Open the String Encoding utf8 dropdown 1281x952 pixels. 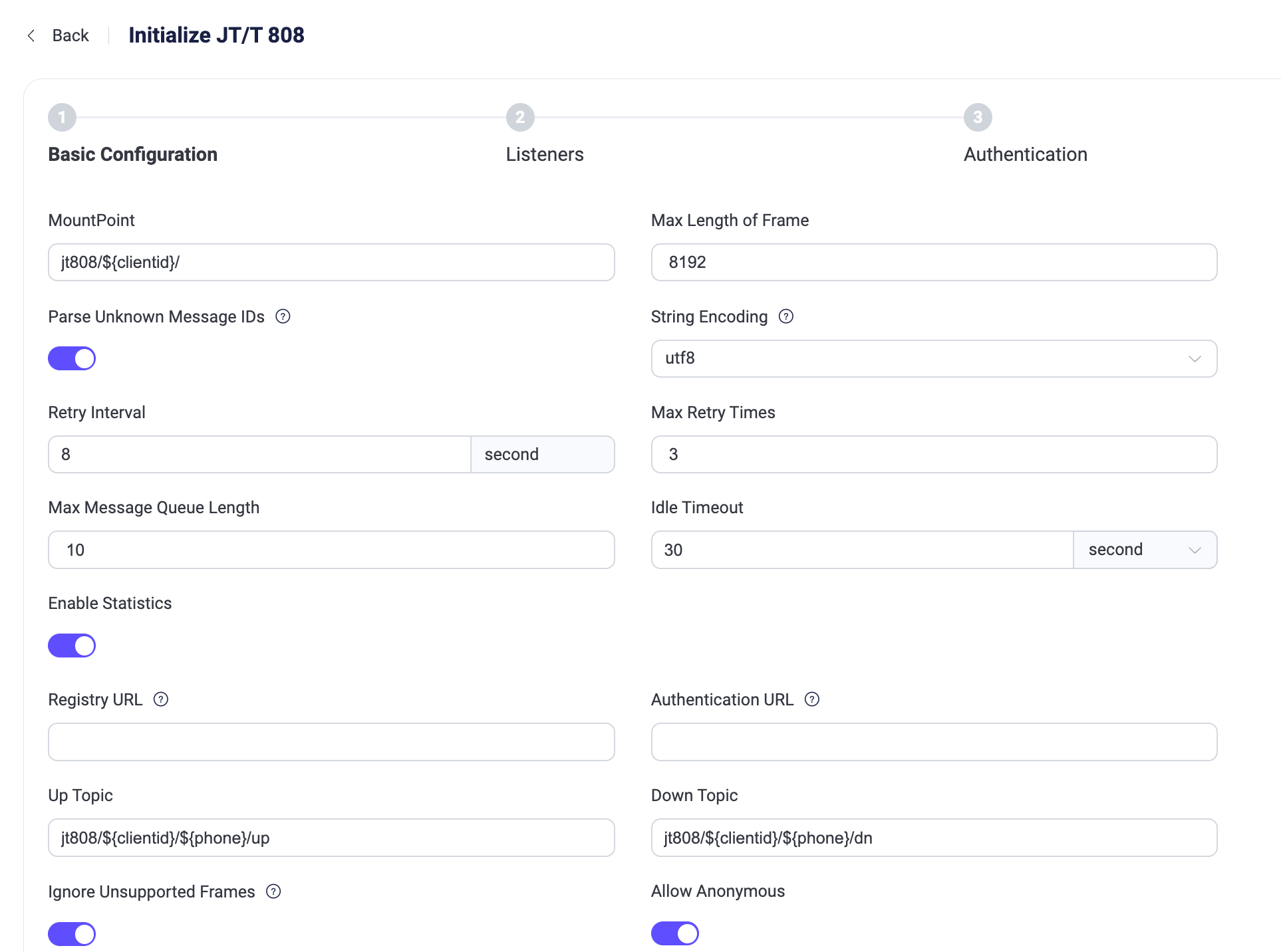933,358
